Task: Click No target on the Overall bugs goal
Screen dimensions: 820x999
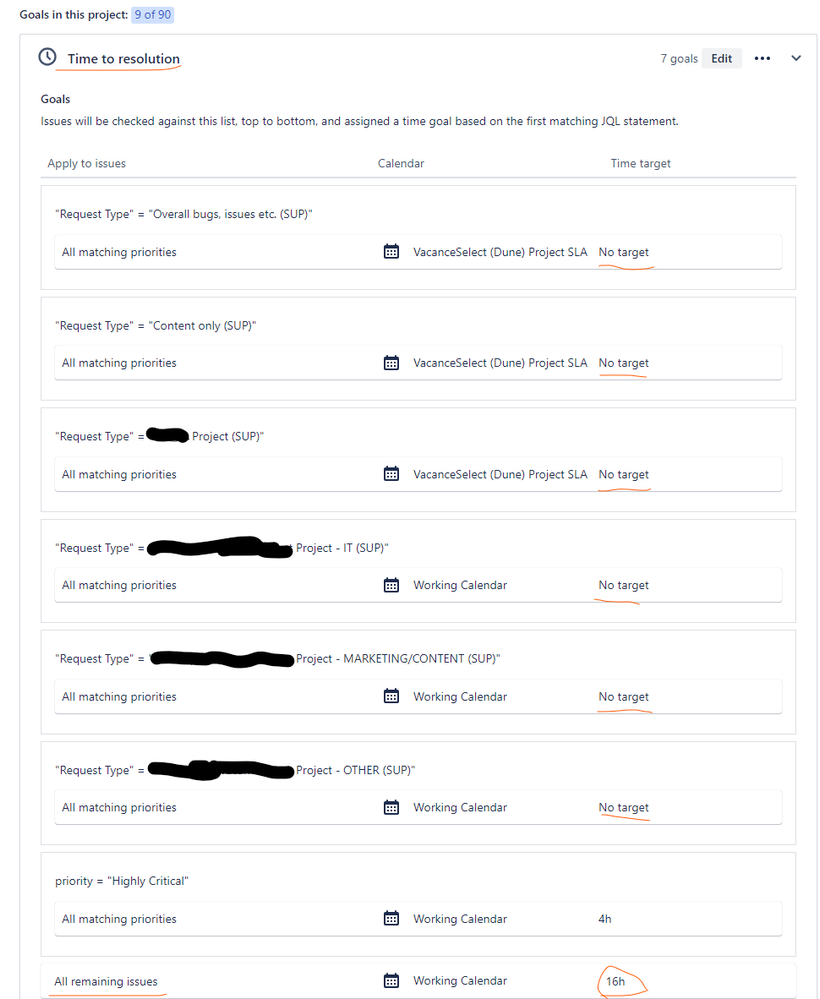Action: [x=623, y=251]
